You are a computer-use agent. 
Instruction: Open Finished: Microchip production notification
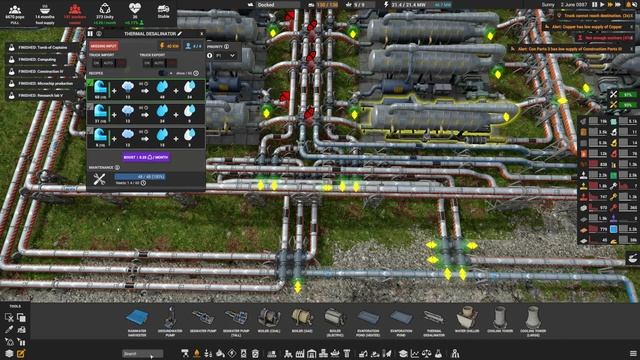(42, 84)
